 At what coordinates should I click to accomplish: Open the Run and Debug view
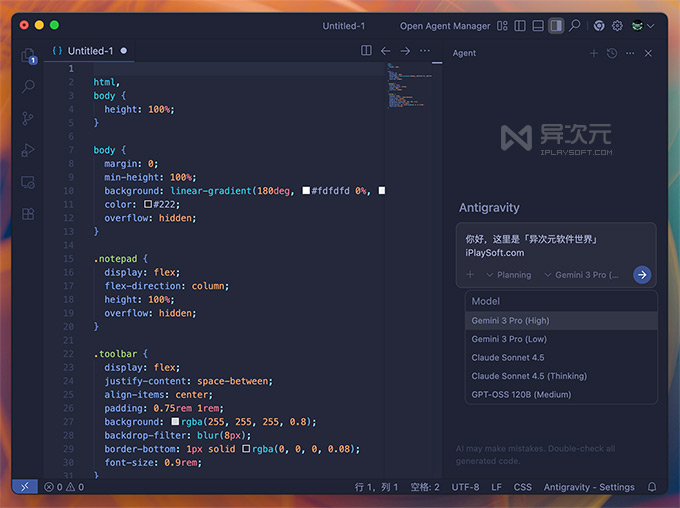click(28, 150)
